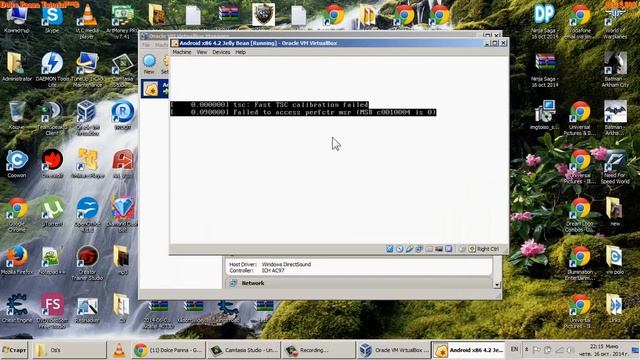Screen dimensions: 640x360
Task: Open the Diamond Dash desktop shortcut
Action: (x=122, y=214)
